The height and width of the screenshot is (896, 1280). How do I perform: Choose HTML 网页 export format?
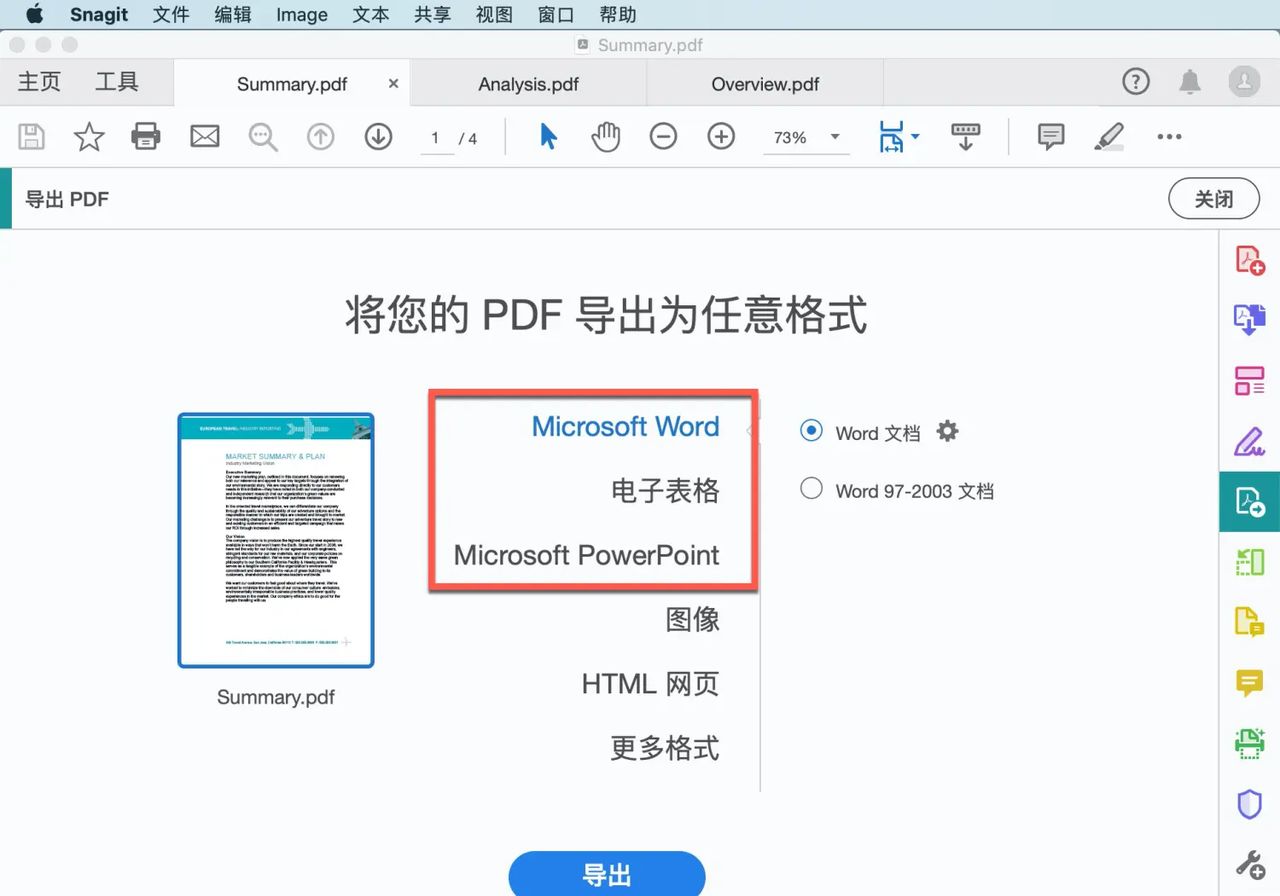650,683
